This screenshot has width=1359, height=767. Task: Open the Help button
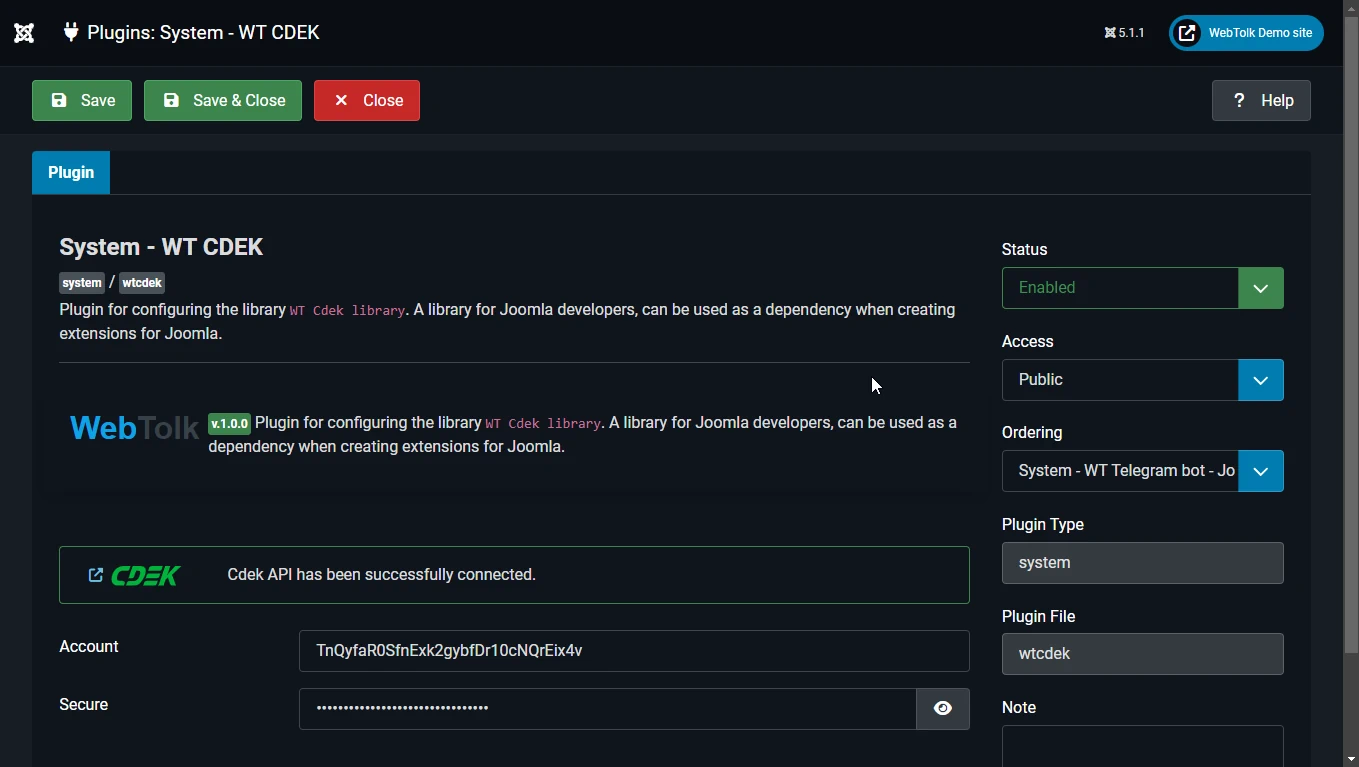point(1261,100)
